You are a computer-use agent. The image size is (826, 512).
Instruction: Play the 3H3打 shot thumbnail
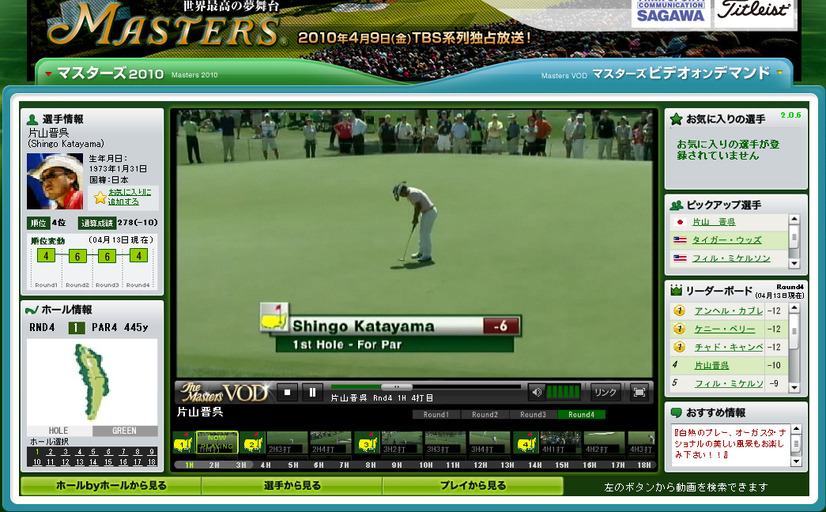click(445, 442)
